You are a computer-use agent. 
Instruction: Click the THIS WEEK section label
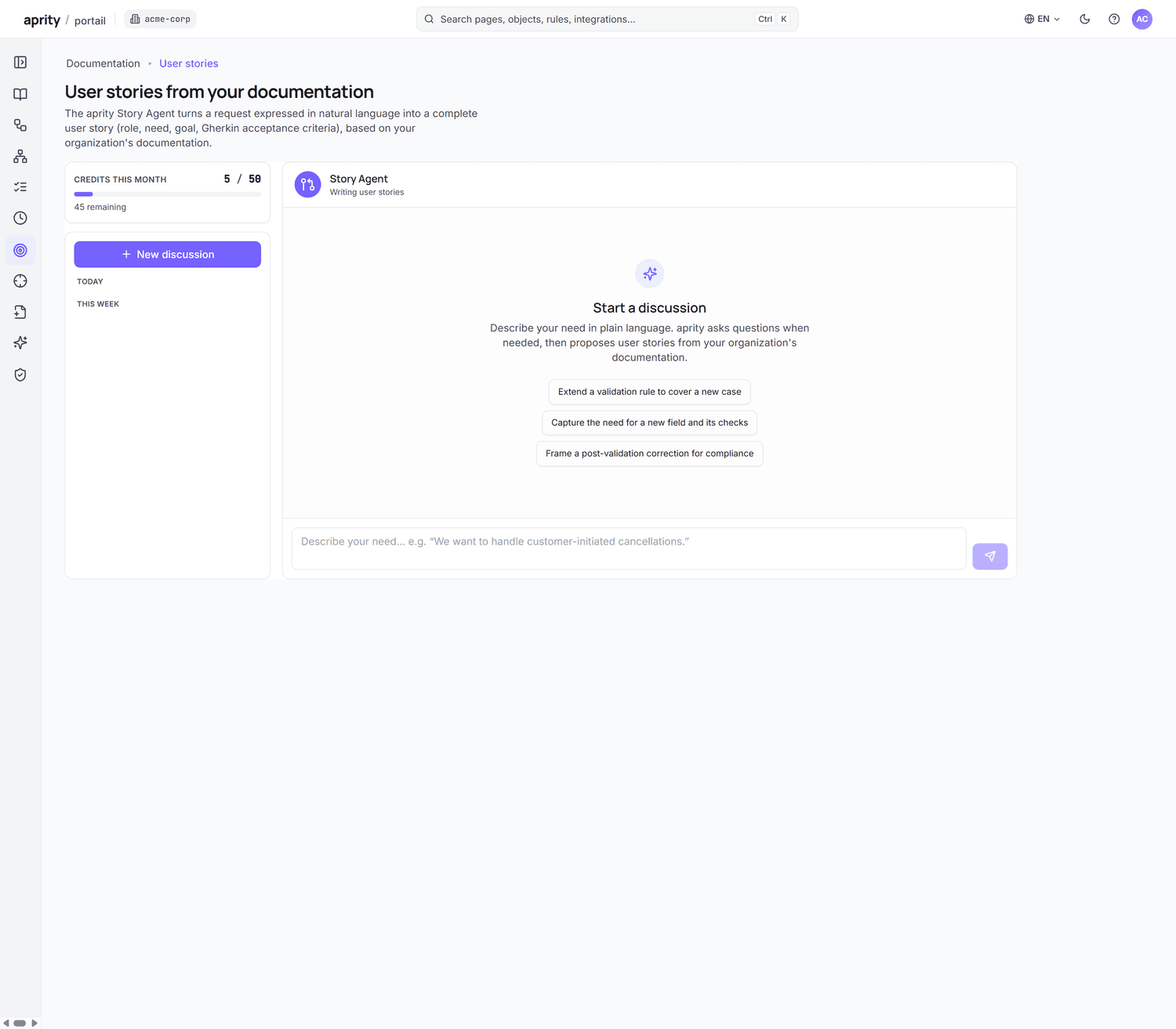click(98, 304)
